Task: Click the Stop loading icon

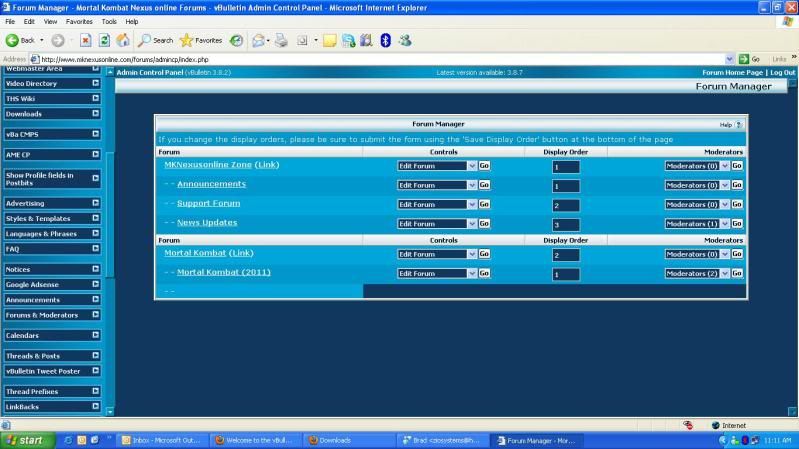Action: 86,40
